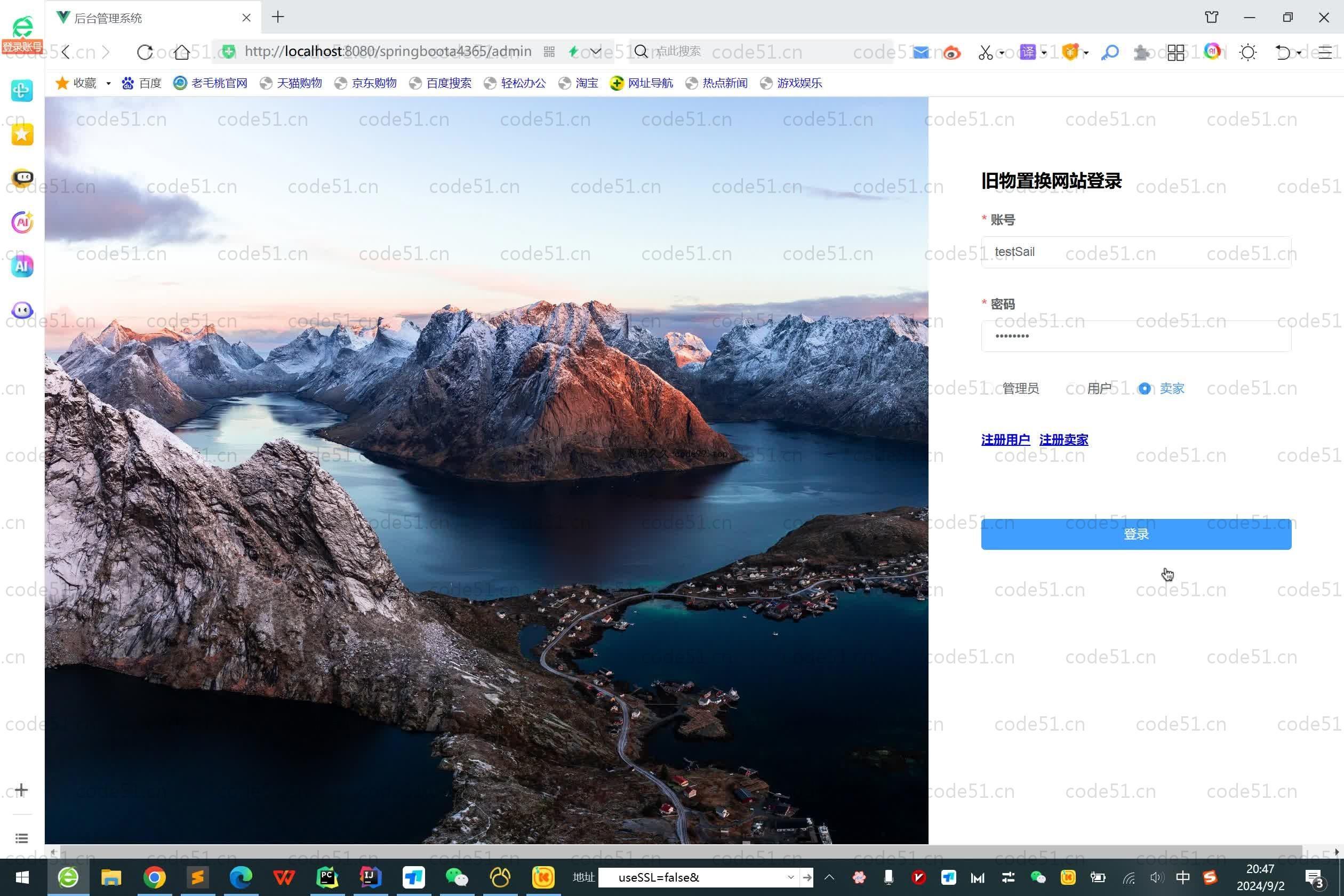Open the 注册用户 link

pos(1005,439)
